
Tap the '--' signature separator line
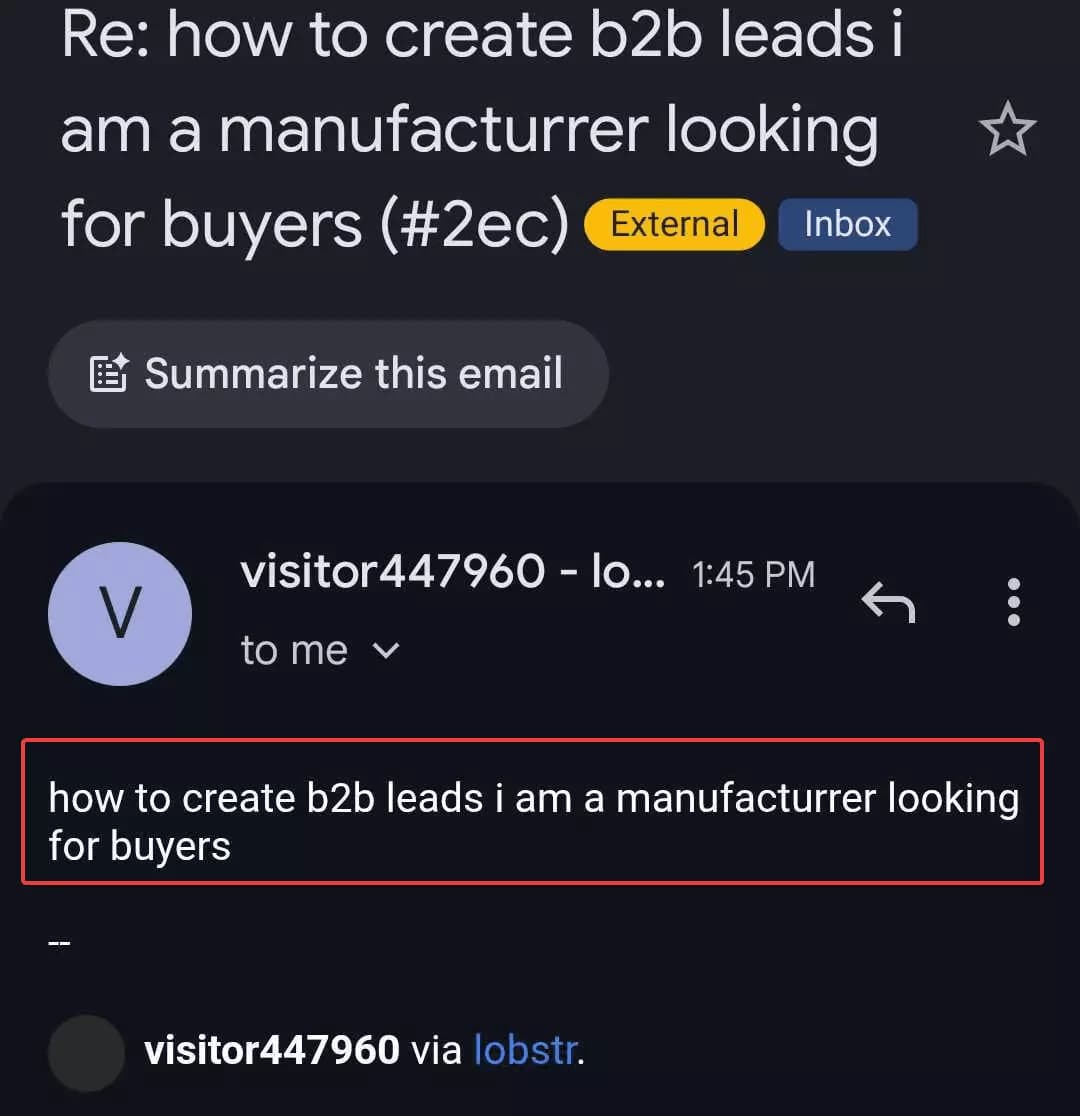pyautogui.click(x=59, y=943)
